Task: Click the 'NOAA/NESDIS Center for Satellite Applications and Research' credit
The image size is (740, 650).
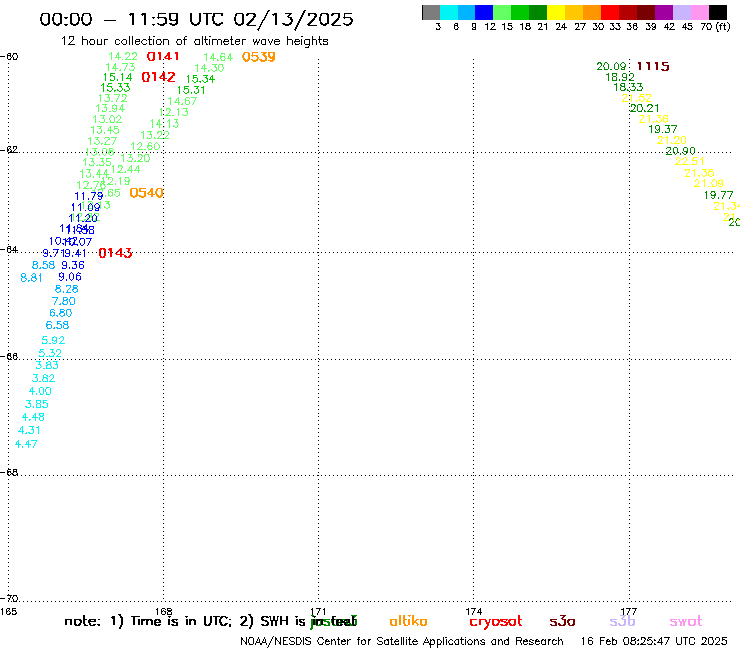Action: [402, 642]
